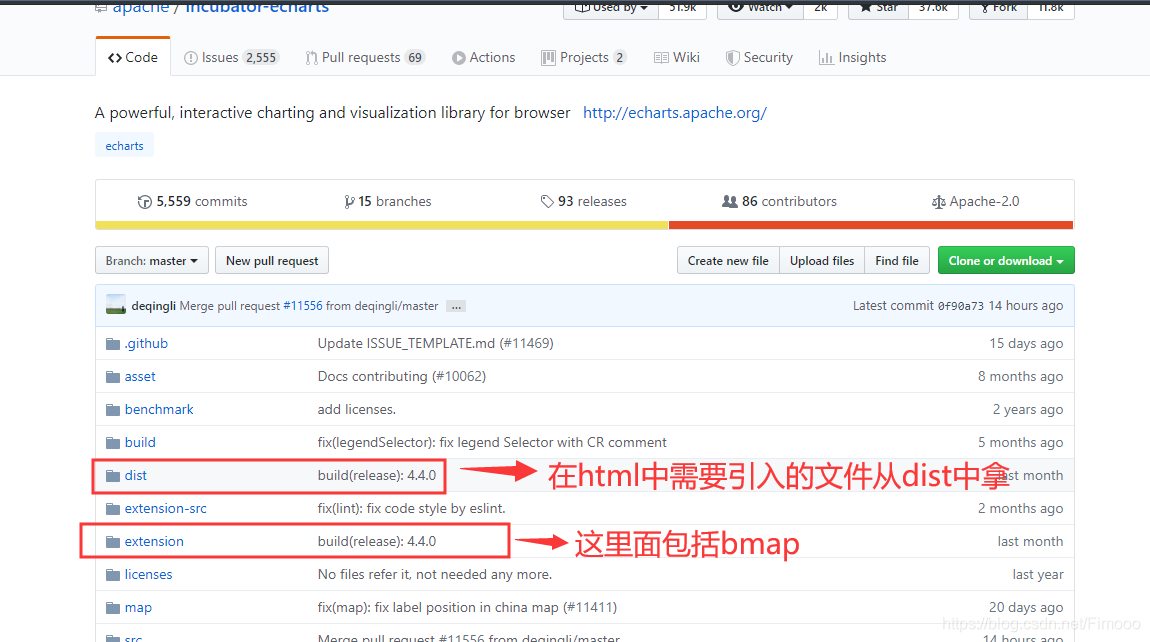
Task: Click the licenses folder icon
Action: point(113,575)
